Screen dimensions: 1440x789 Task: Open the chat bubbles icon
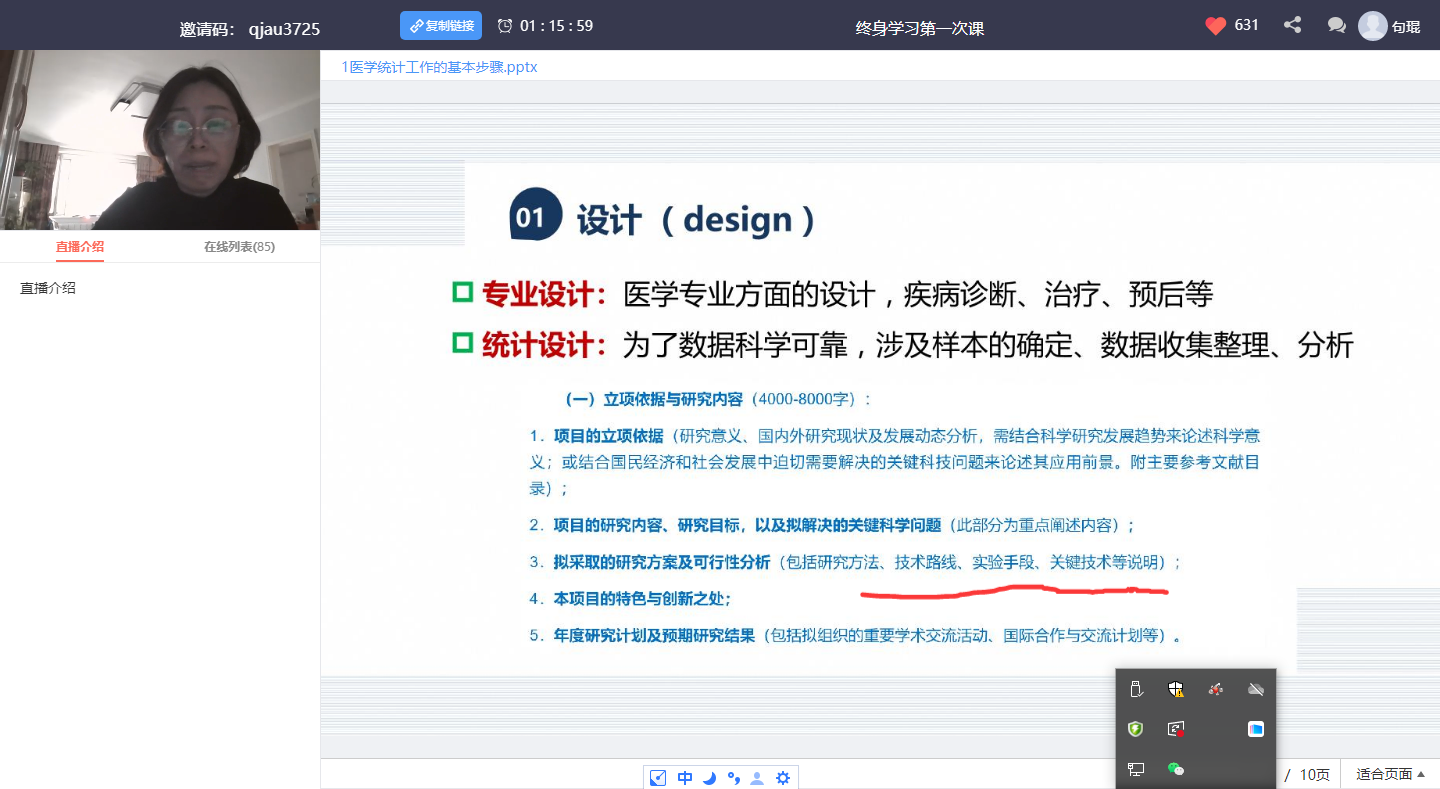coord(1336,26)
